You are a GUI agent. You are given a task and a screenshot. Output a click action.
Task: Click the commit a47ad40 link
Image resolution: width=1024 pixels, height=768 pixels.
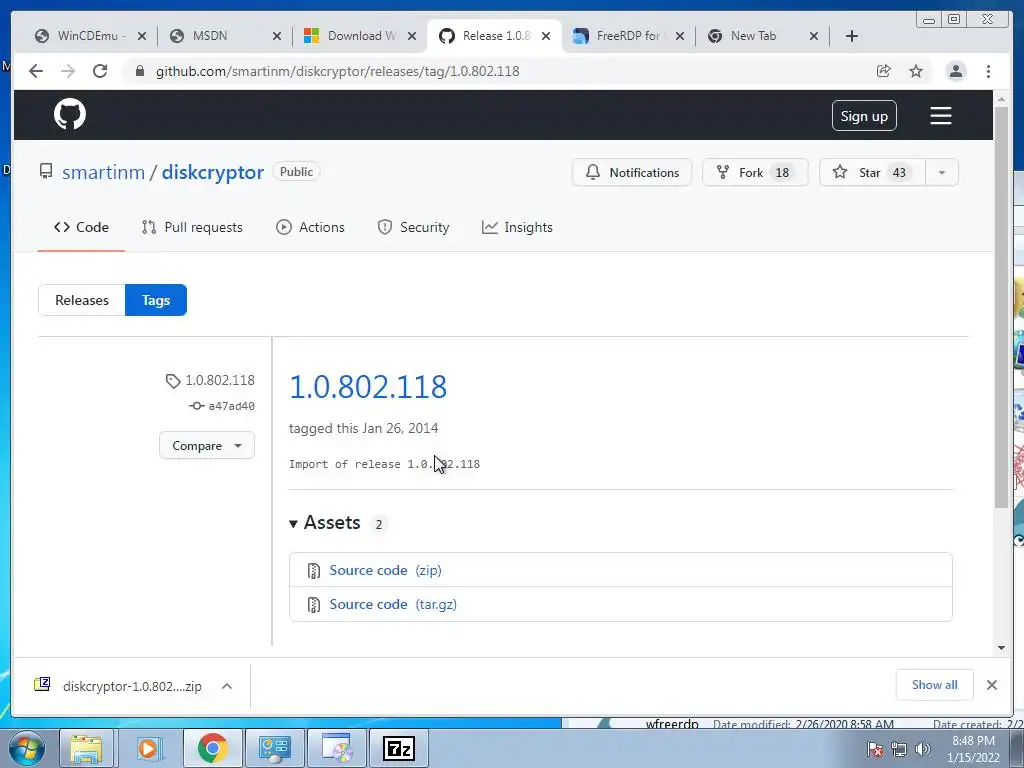coord(222,406)
